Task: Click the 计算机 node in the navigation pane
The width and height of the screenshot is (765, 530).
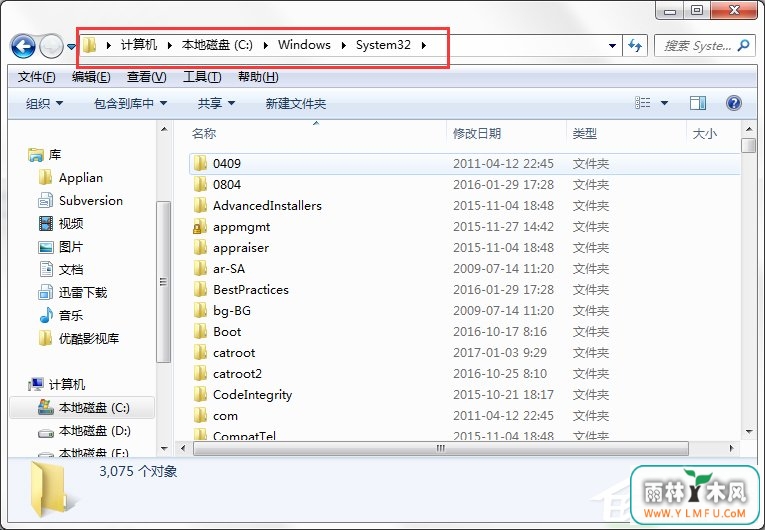Action: (x=57, y=385)
